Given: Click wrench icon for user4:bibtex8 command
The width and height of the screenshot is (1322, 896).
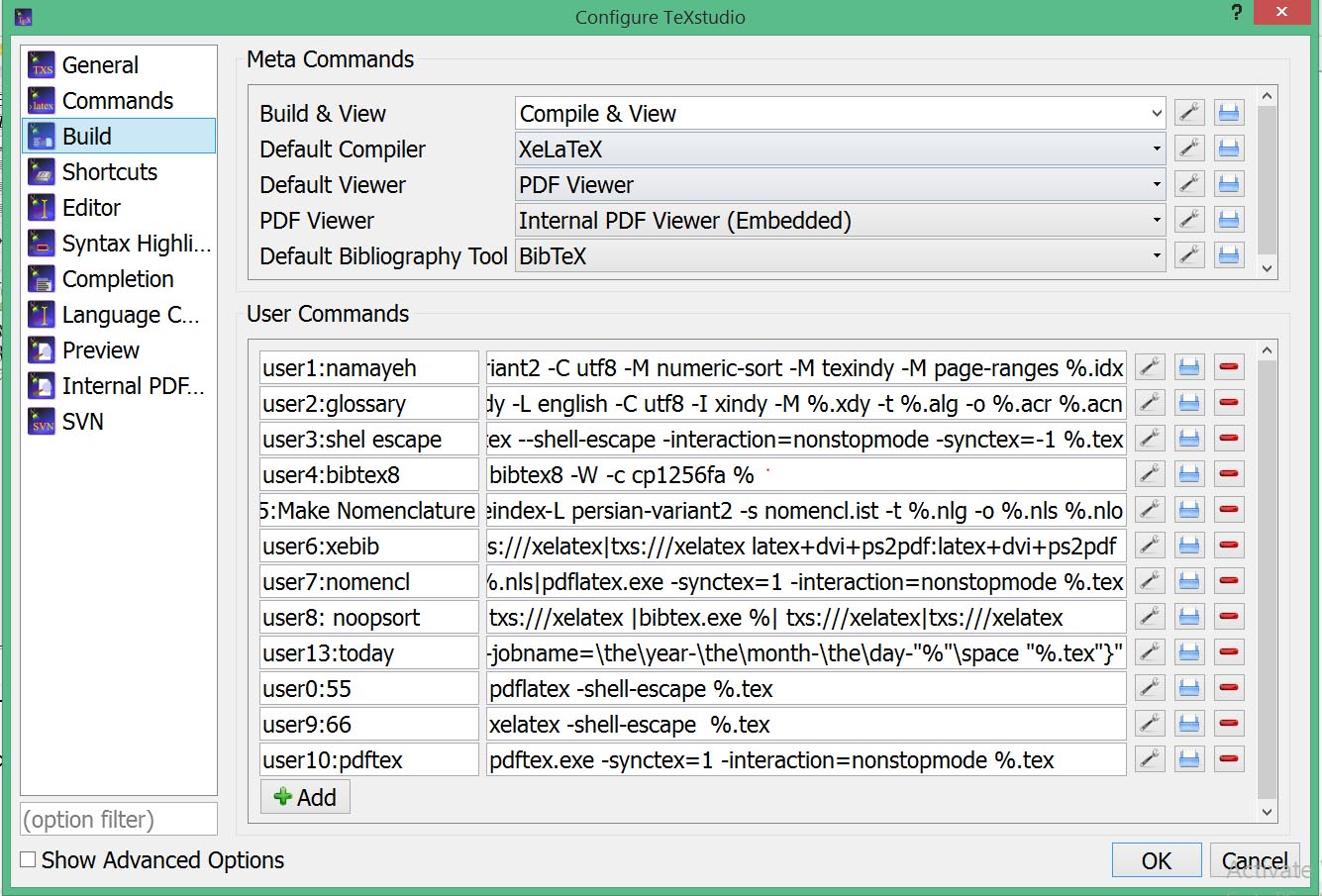Looking at the screenshot, I should pyautogui.click(x=1150, y=474).
